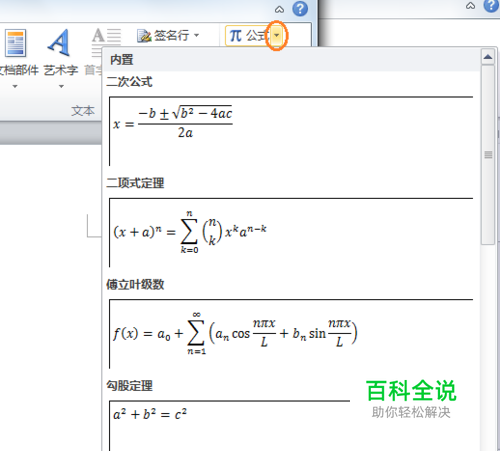
Task: Open the 文档部件 dropdown arrow
Action: [15, 86]
